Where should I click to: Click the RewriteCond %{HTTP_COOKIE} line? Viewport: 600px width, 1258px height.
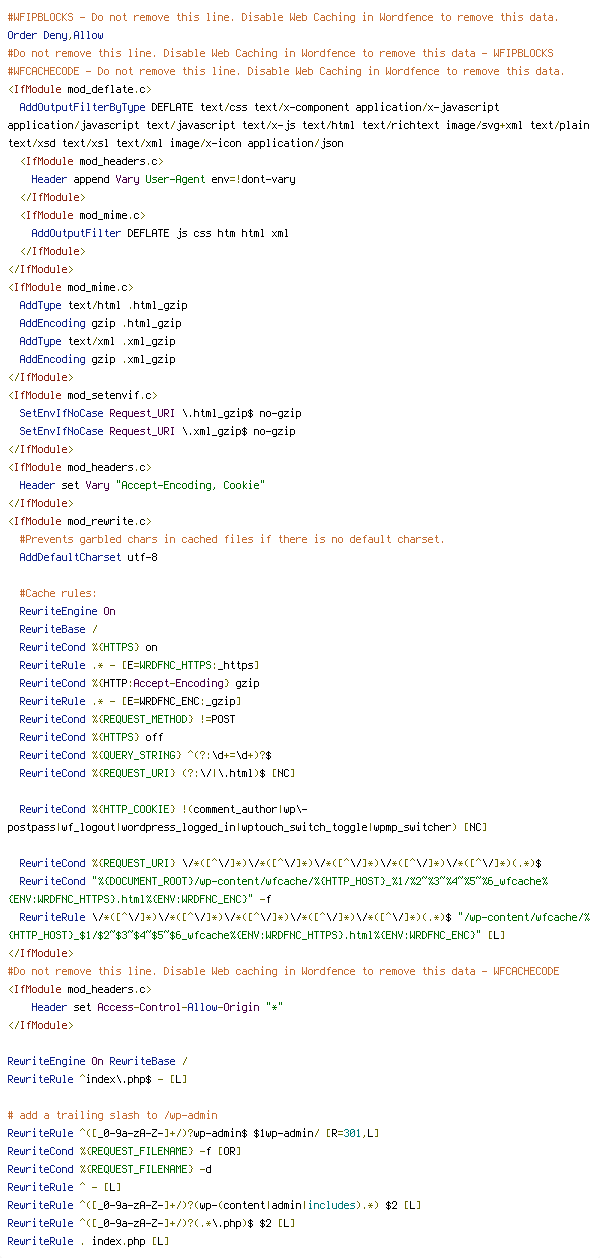[247, 818]
